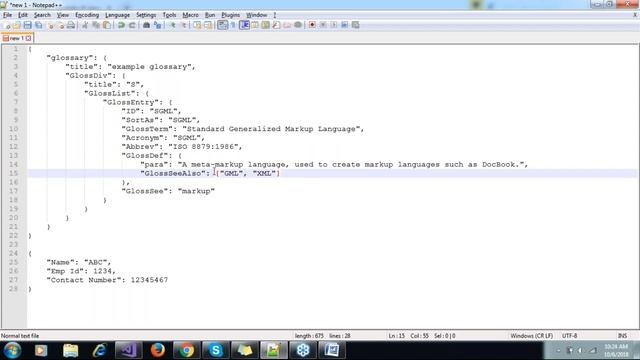The width and height of the screenshot is (640, 360).
Task: Click the UTF-8 encoding status field
Action: tap(569, 336)
